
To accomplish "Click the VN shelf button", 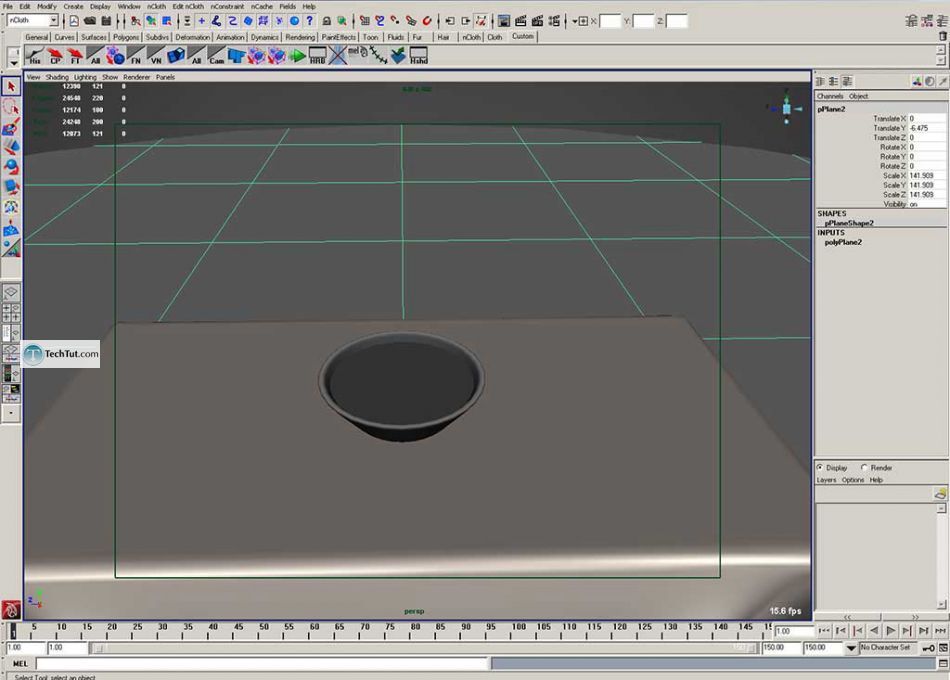I will pos(156,56).
